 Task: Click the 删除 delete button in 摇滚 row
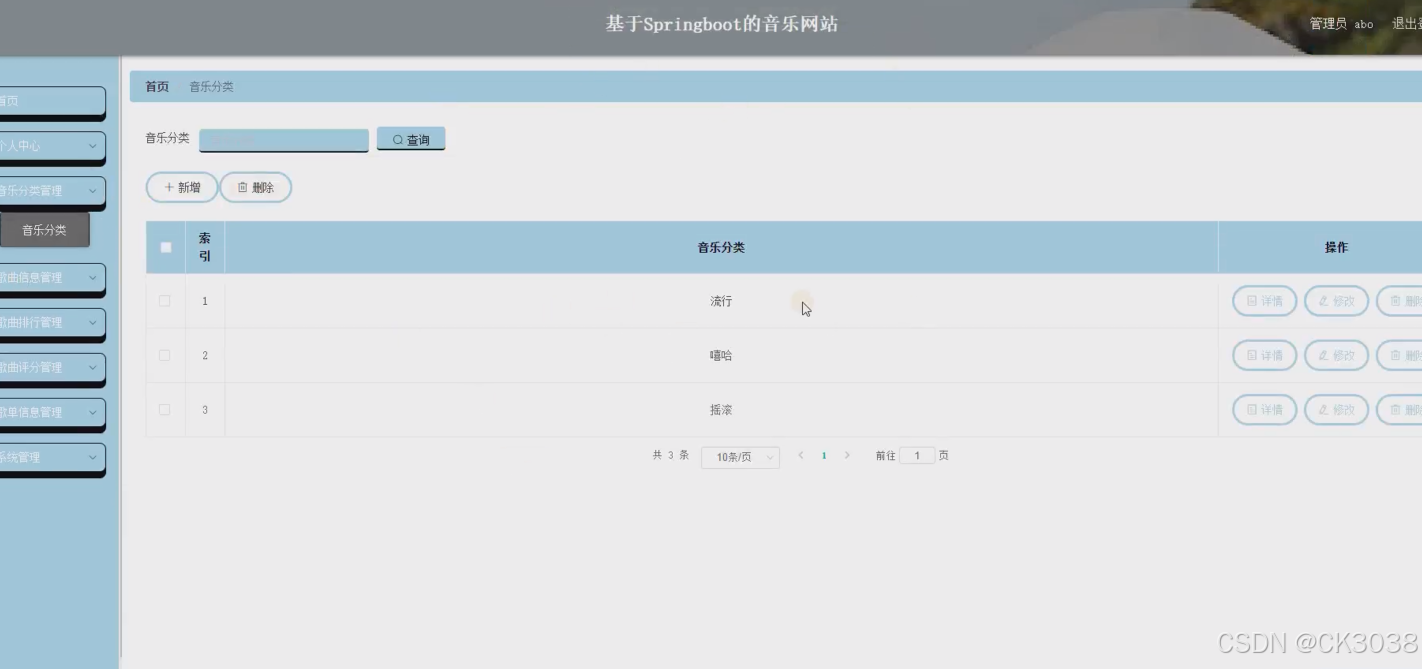[1400, 409]
